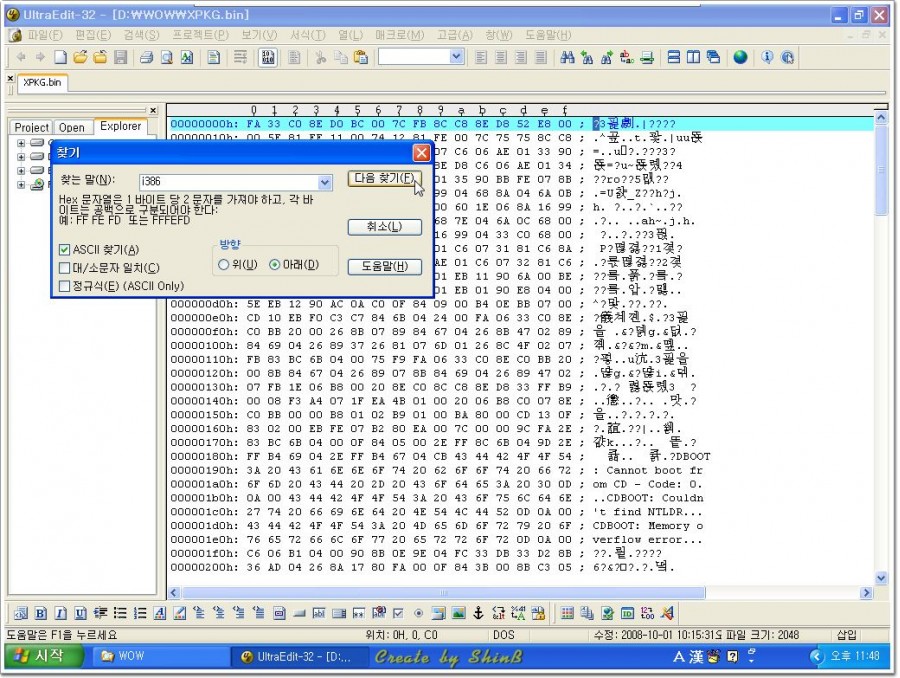Screen dimensions: 900x678
Task: Click the 취소(L) cancel button
Action: coord(385,227)
